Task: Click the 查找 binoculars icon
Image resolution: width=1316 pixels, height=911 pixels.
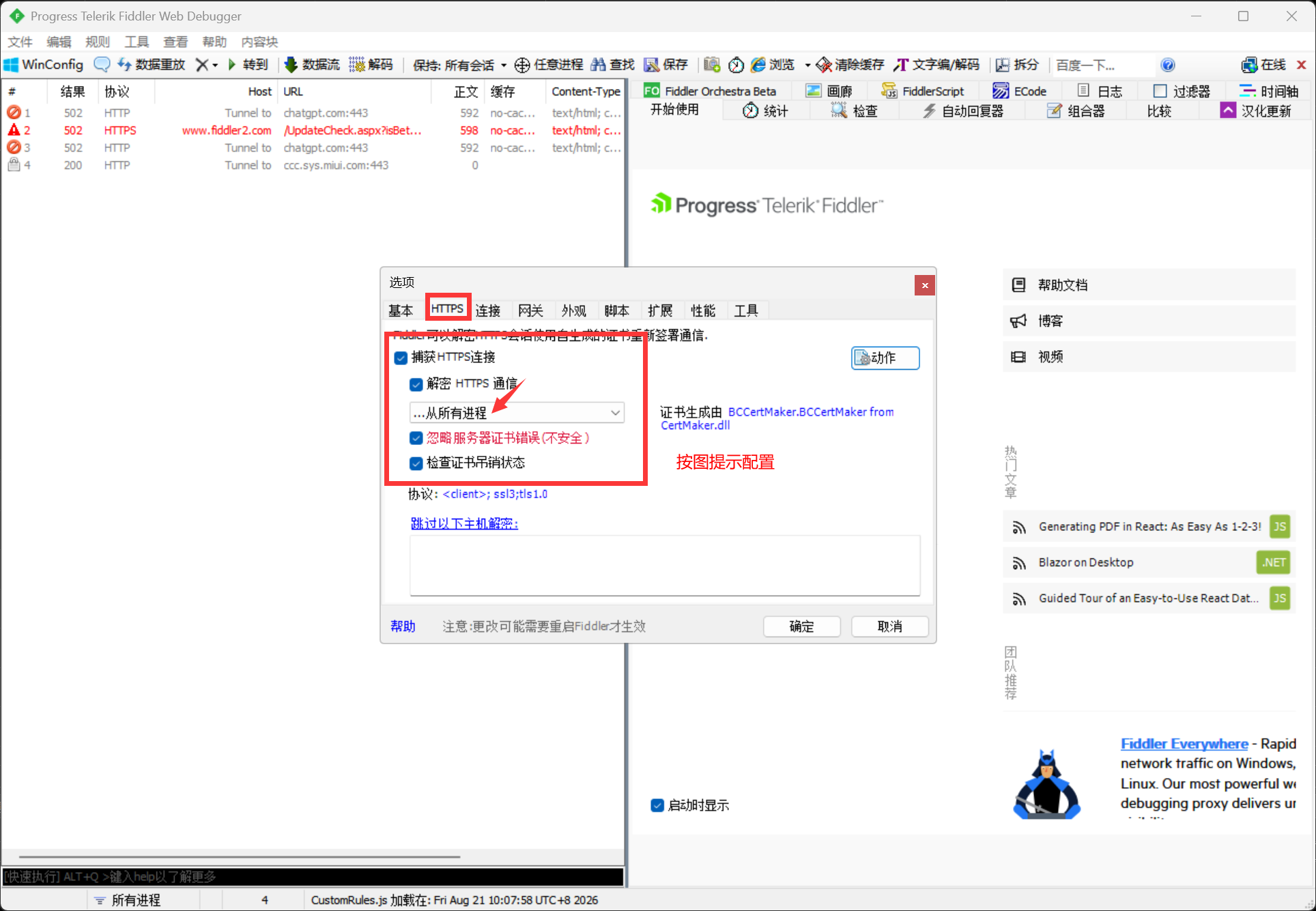Action: (x=599, y=65)
